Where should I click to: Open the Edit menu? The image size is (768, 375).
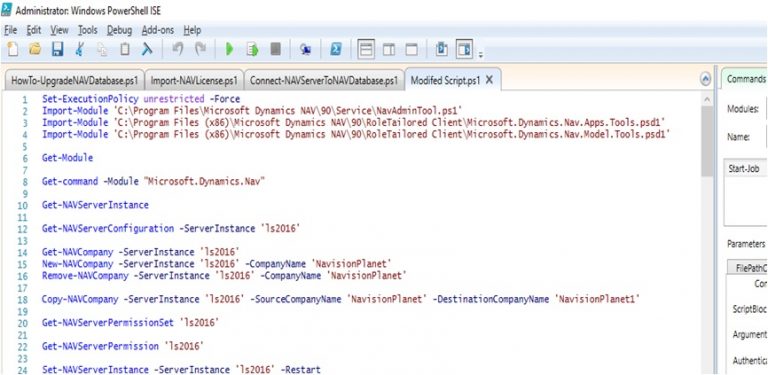coord(34,30)
